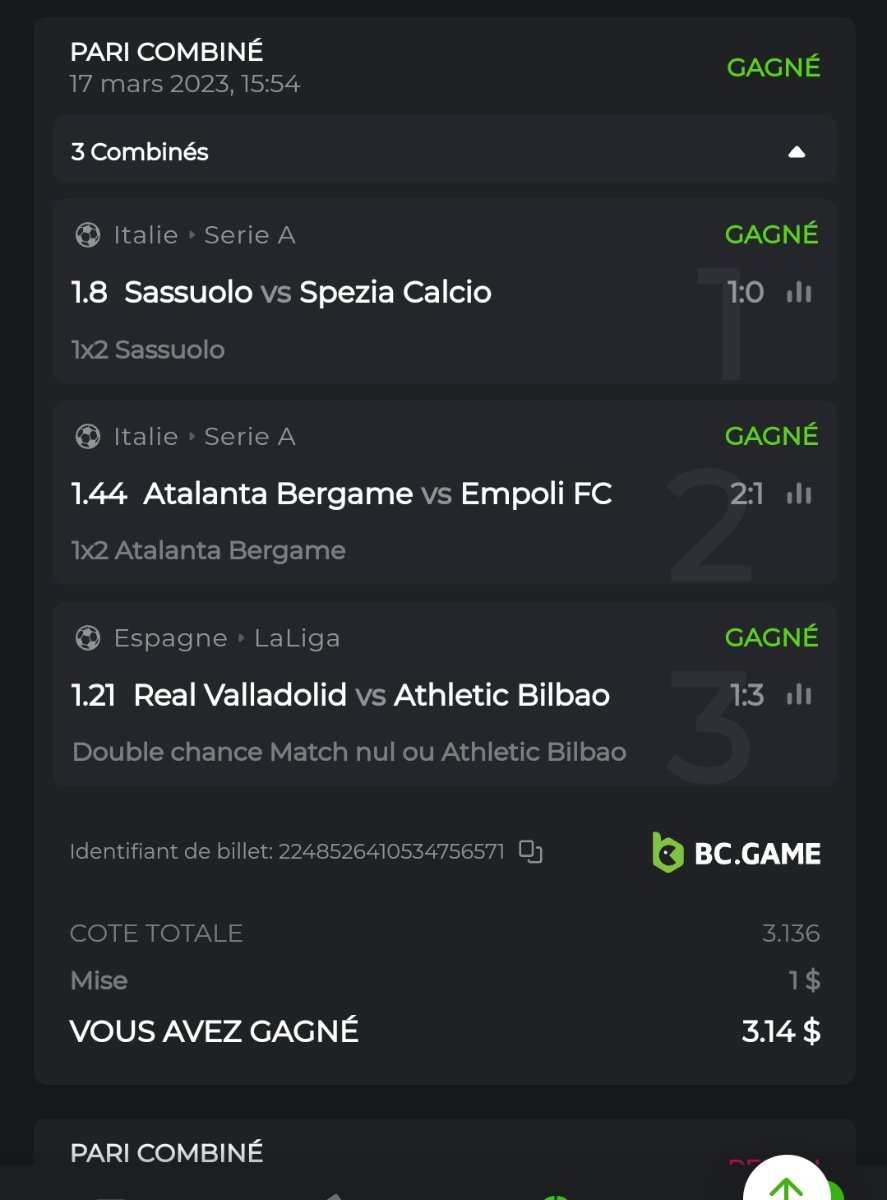Image resolution: width=887 pixels, height=1200 pixels.
Task: Select the Serie A league on first bet
Action: (249, 235)
